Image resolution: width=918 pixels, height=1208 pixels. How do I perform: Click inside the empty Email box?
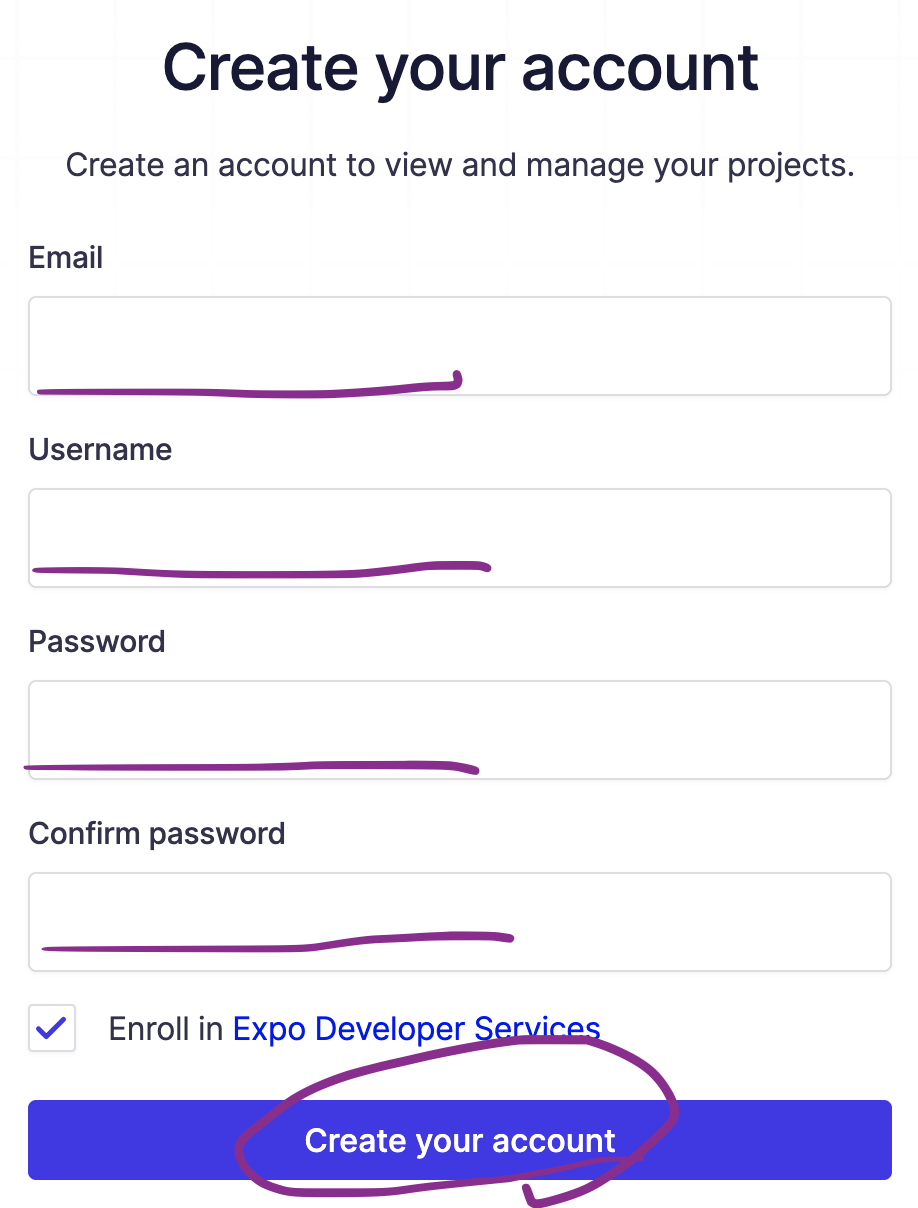click(x=460, y=343)
